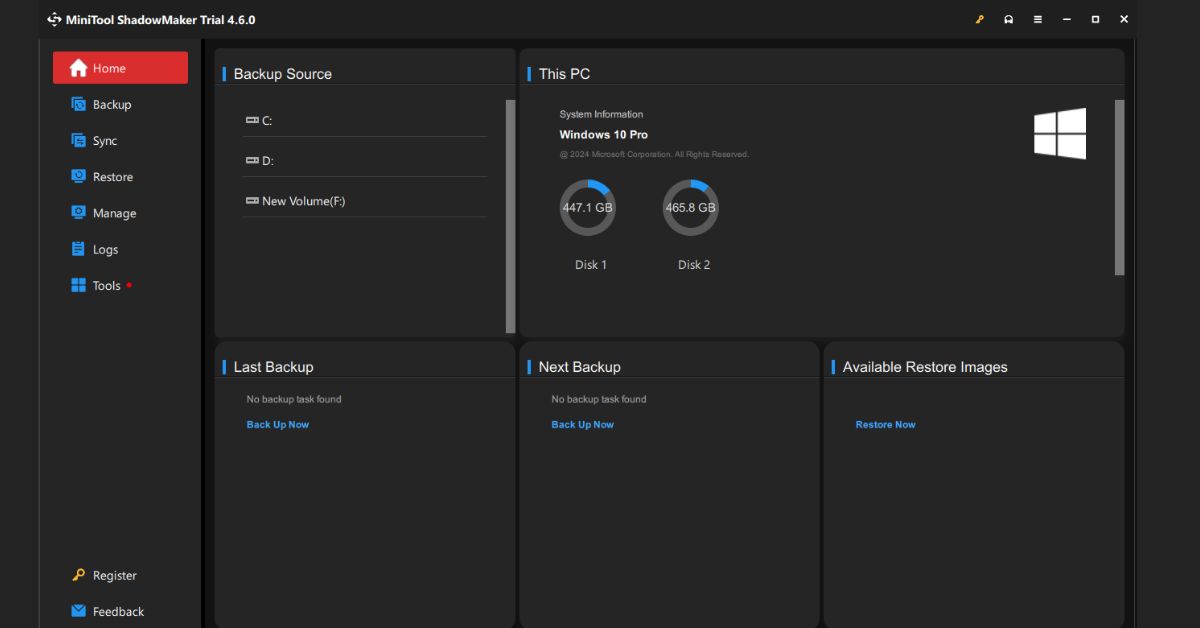The width and height of the screenshot is (1200, 628).
Task: Open the hamburger menu in title bar
Action: tap(1037, 19)
